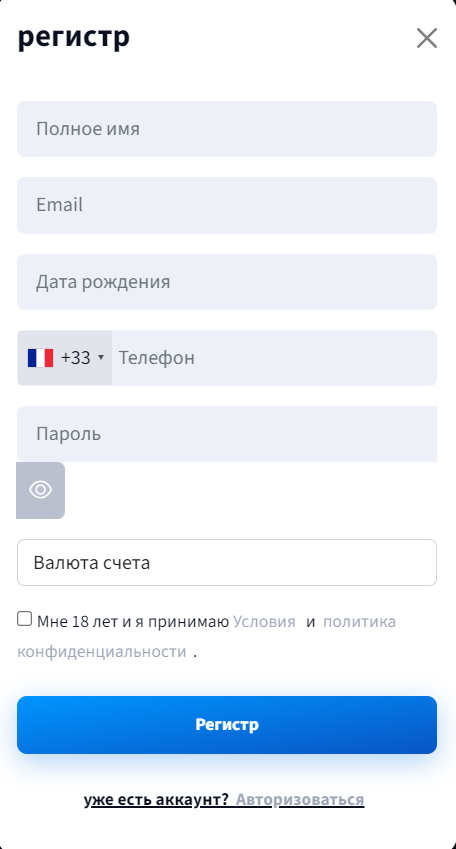Click the 'Мне 18 лет' checkbox label
456x849 pixels.
[133, 622]
